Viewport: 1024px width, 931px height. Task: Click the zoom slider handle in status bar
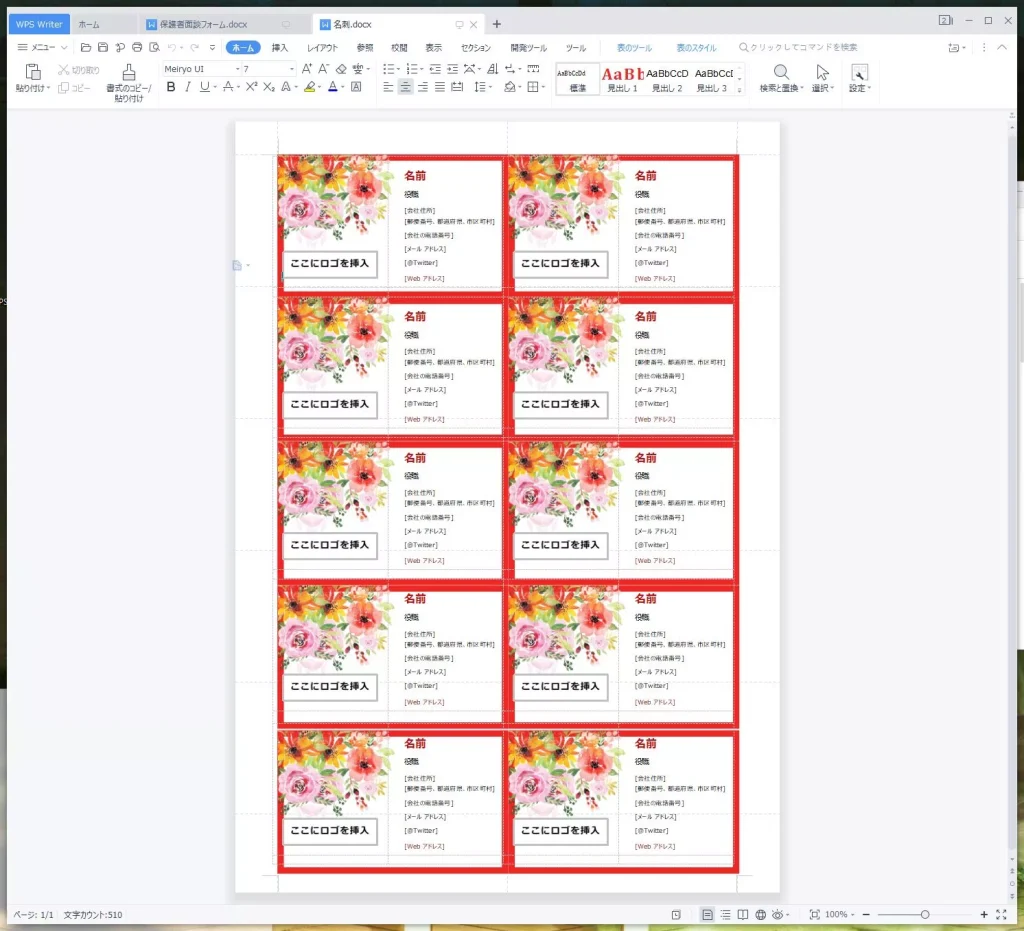pos(925,915)
